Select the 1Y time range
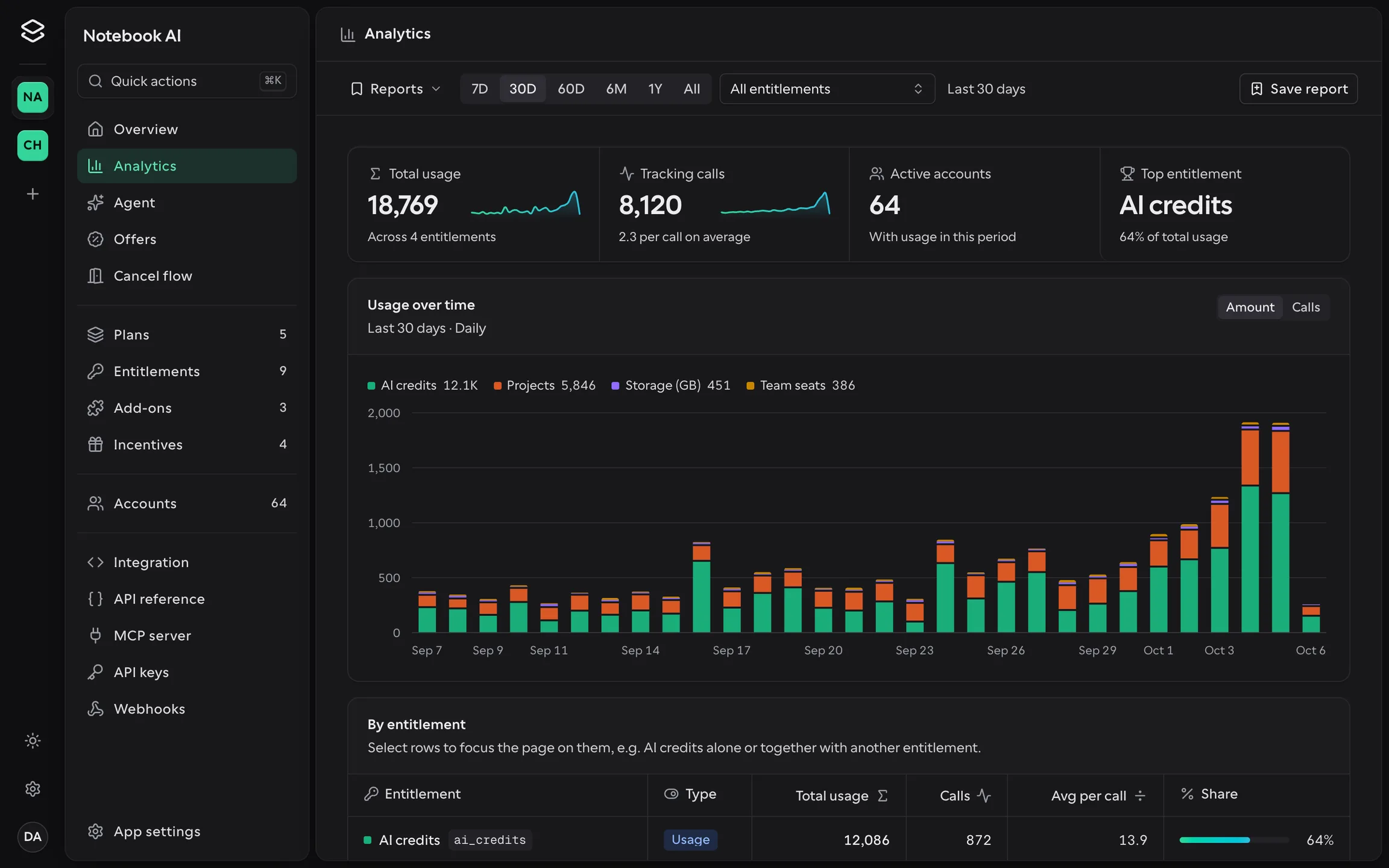Image resolution: width=1389 pixels, height=868 pixels. pos(655,89)
